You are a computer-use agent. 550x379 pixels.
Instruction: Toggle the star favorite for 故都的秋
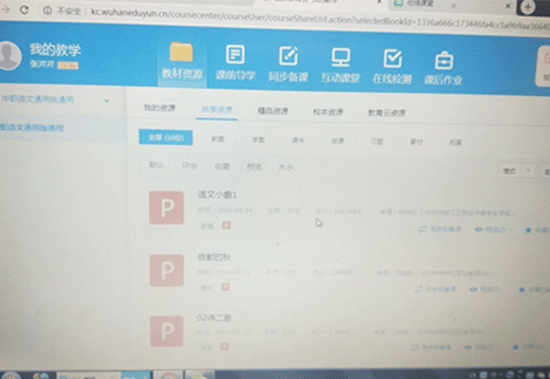click(x=522, y=290)
